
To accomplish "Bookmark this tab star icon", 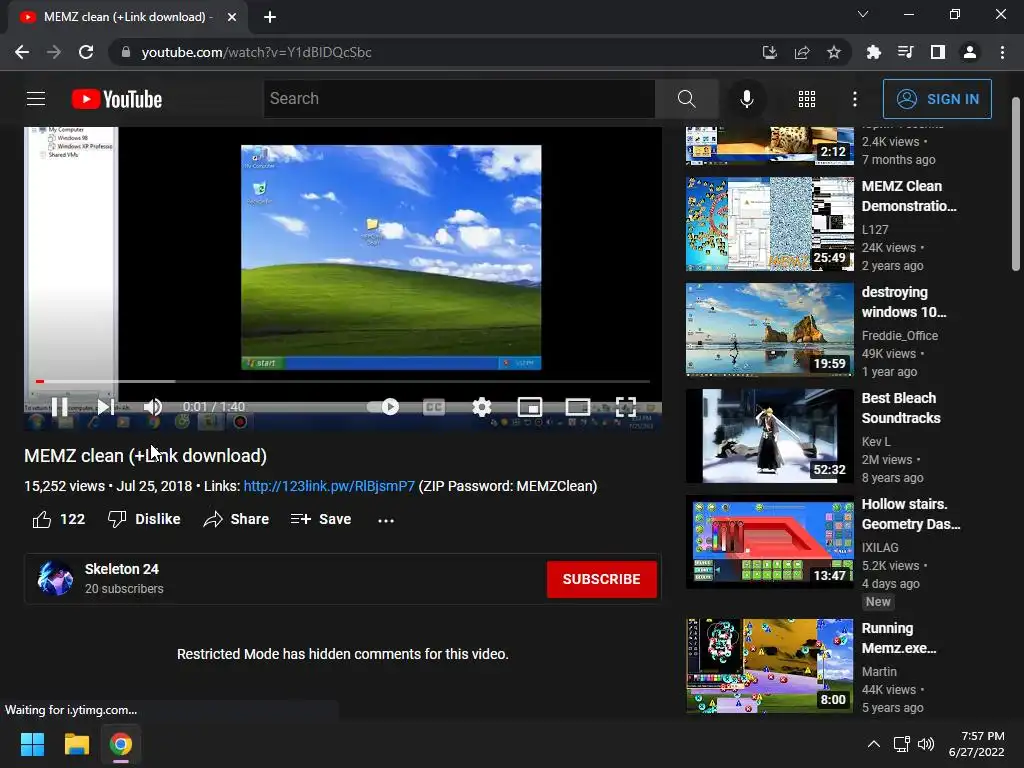I will [834, 52].
